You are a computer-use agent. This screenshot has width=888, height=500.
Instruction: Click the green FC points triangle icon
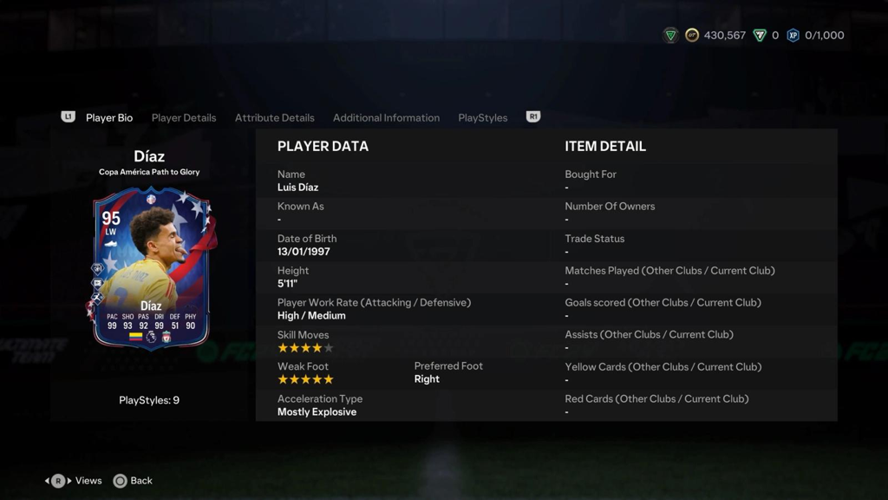[x=759, y=36]
